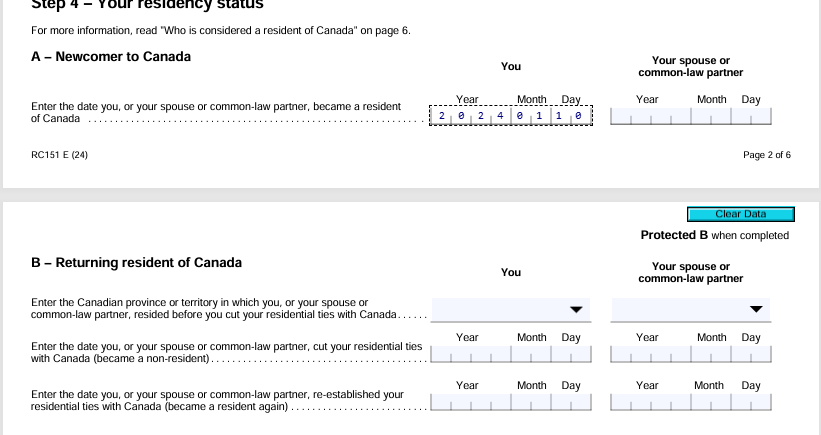Click your newcomer date Day field

570,117
